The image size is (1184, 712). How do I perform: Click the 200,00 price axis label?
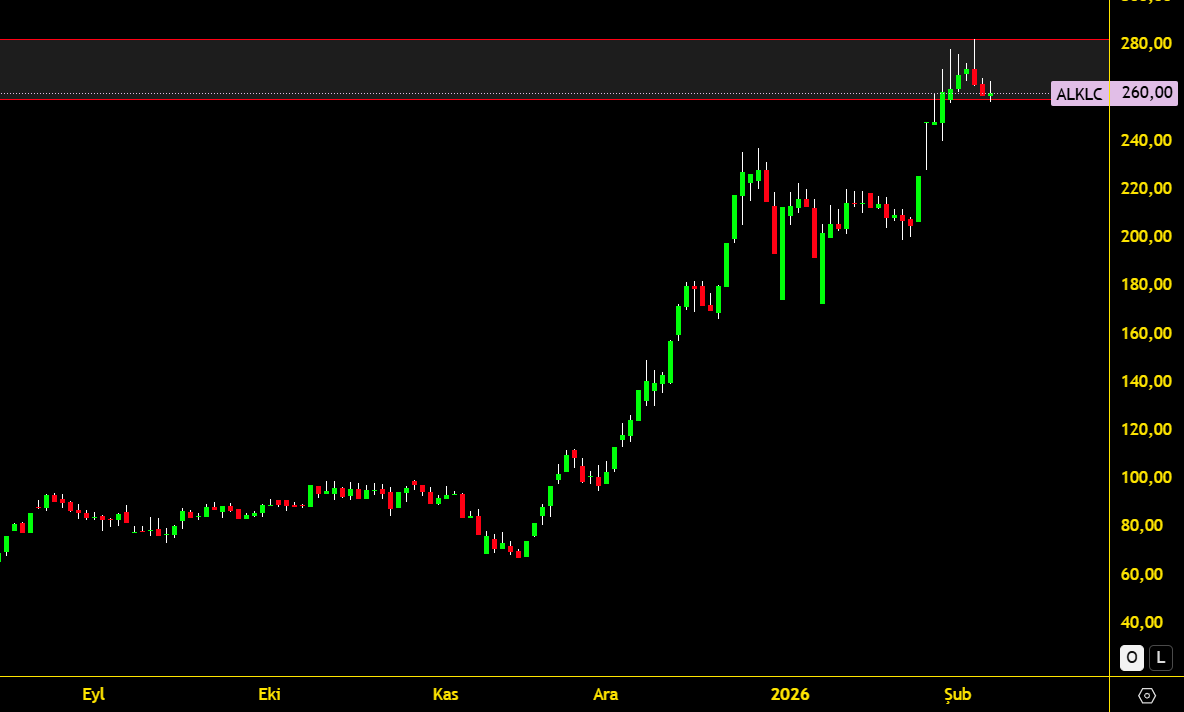click(1146, 236)
